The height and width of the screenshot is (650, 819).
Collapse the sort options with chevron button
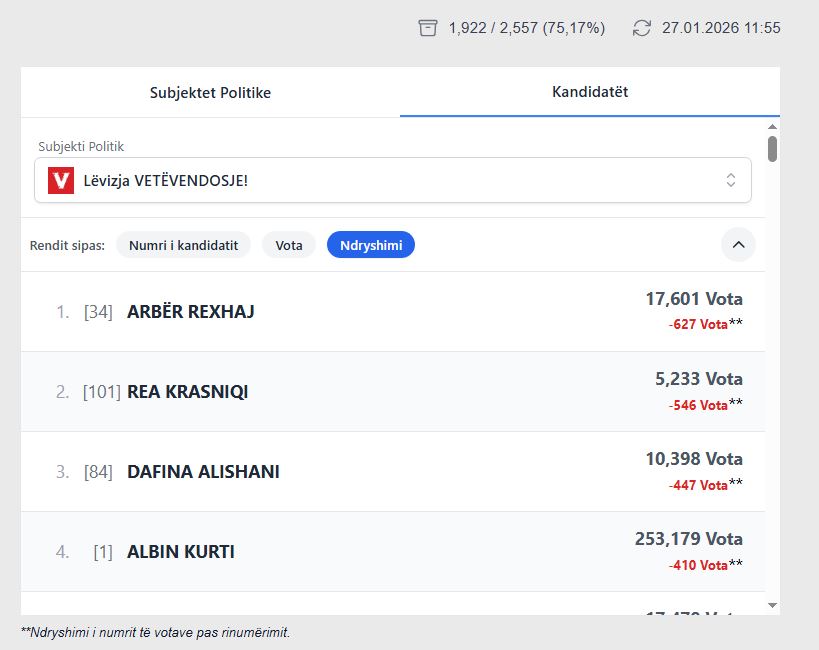point(738,244)
